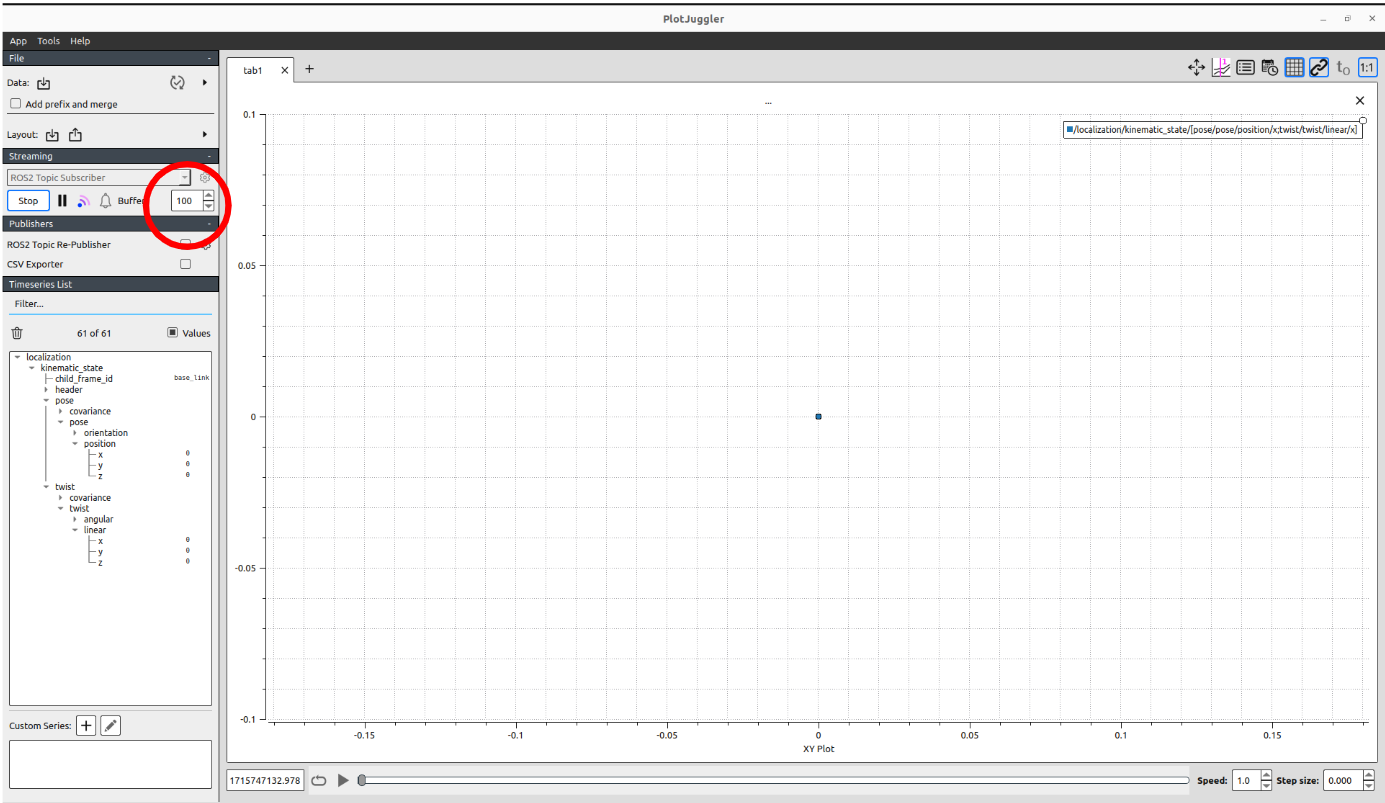Click the Filter text field

(x=110, y=304)
